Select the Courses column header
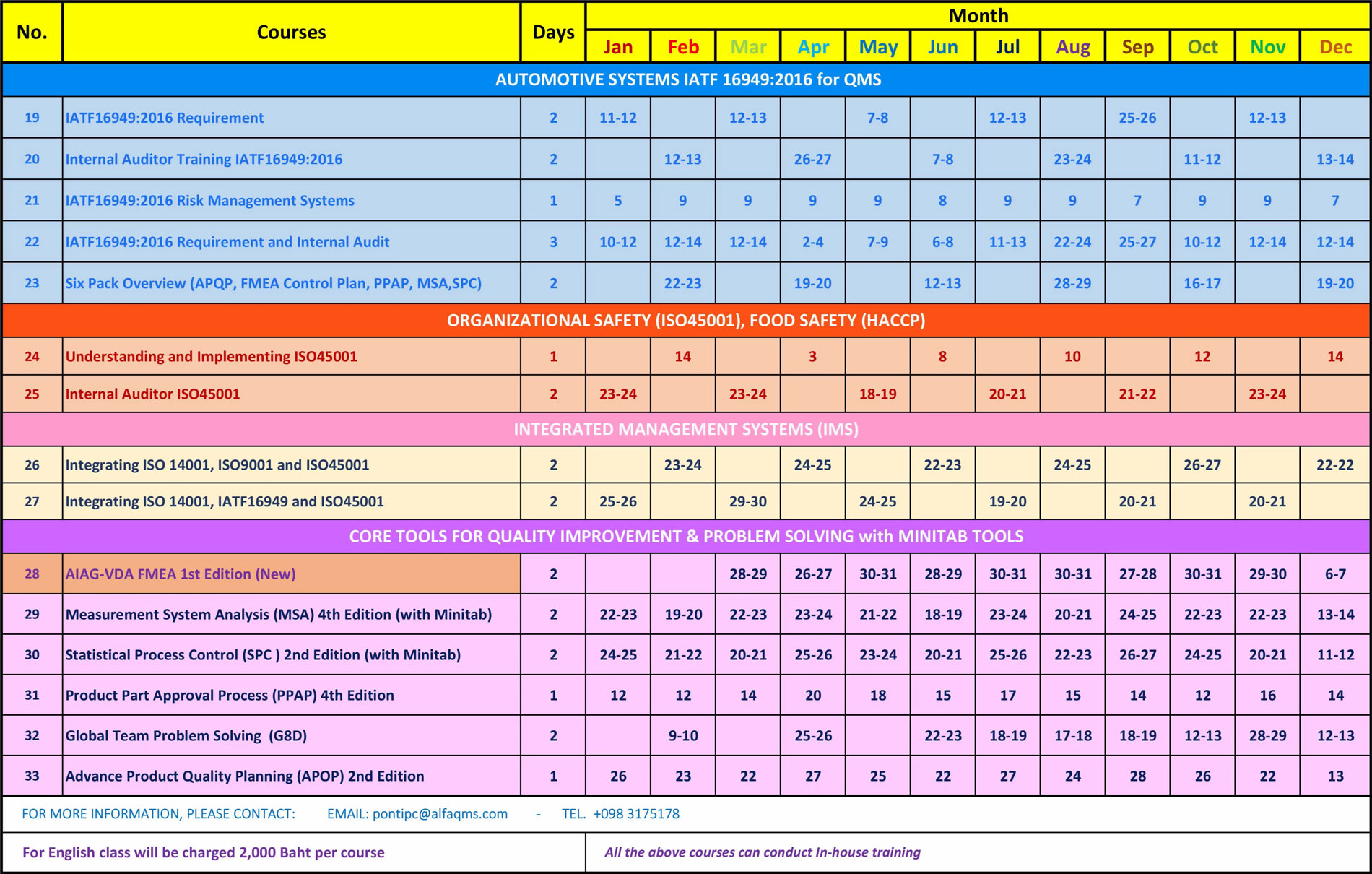This screenshot has width=1372, height=874. [291, 33]
